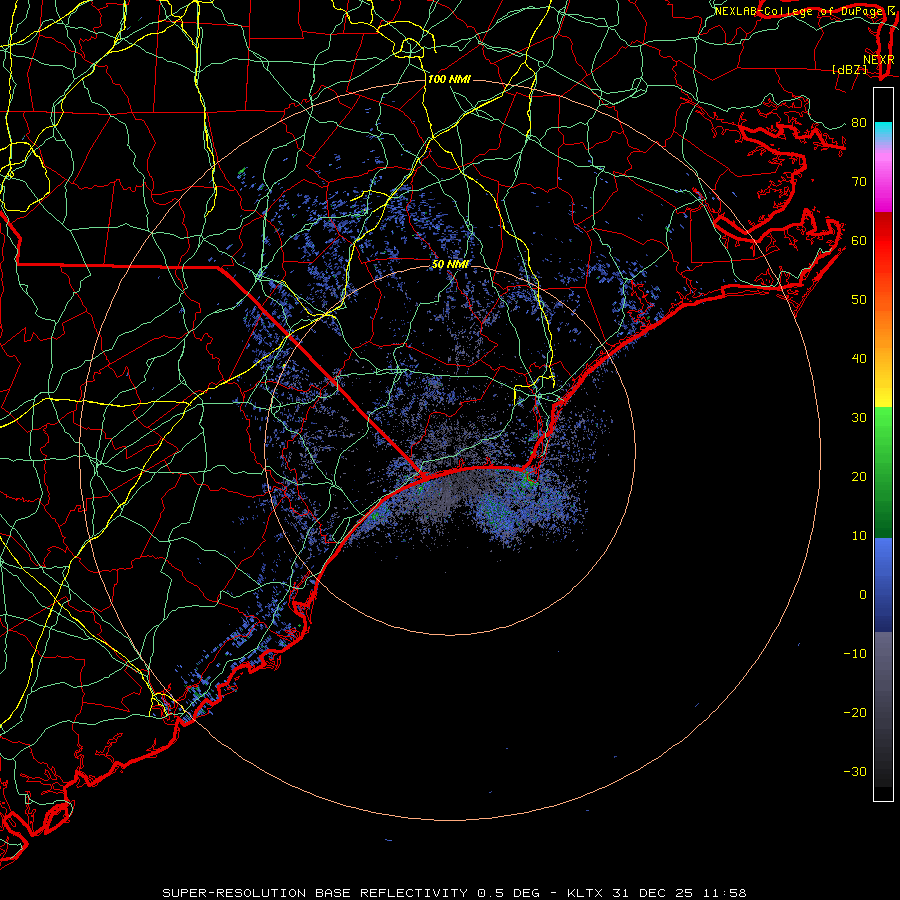Click the -20 value on dBZ scale
Screen dimensions: 900x900
pyautogui.click(x=855, y=713)
